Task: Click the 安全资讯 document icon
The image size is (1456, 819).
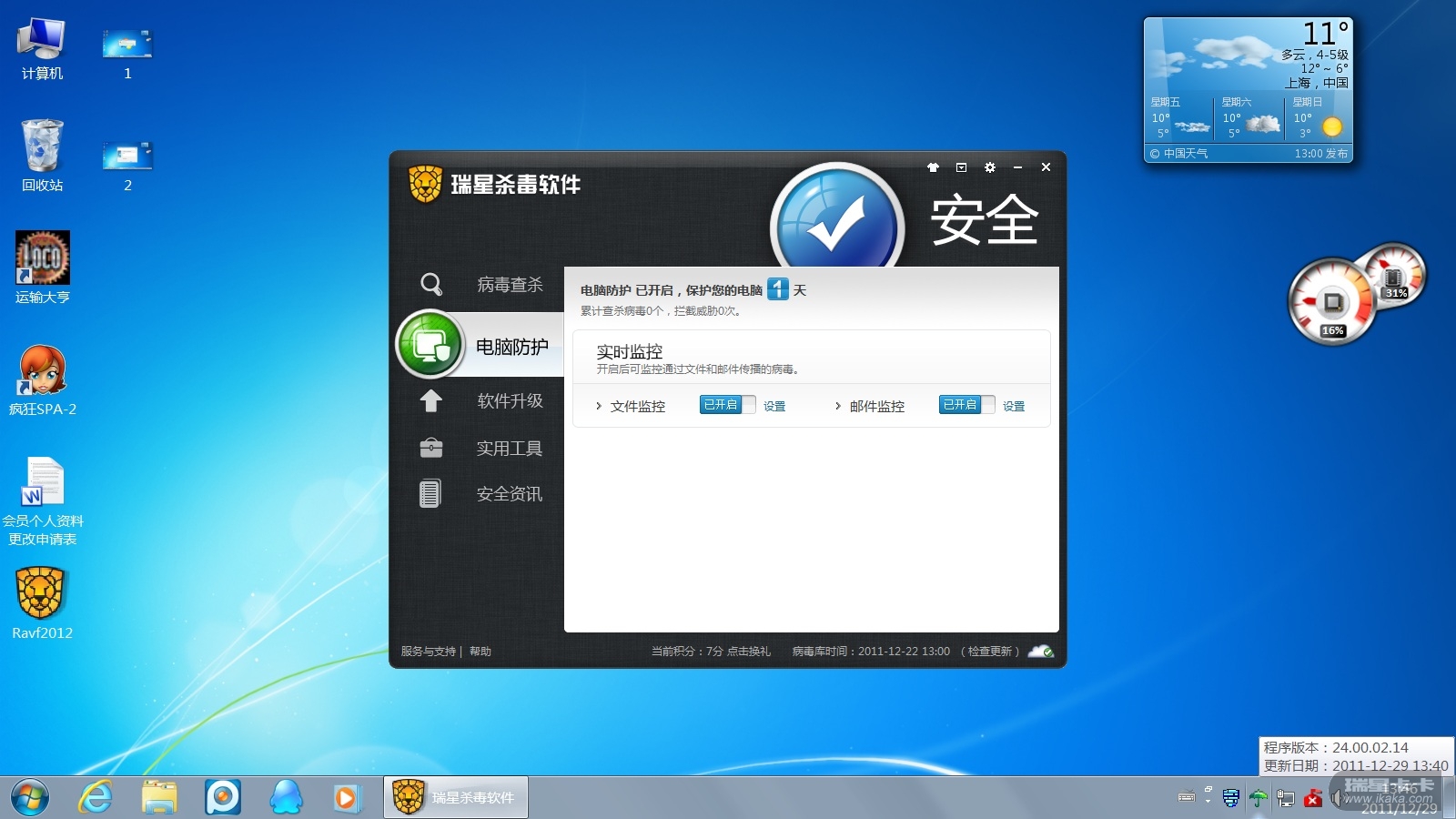Action: [x=430, y=493]
